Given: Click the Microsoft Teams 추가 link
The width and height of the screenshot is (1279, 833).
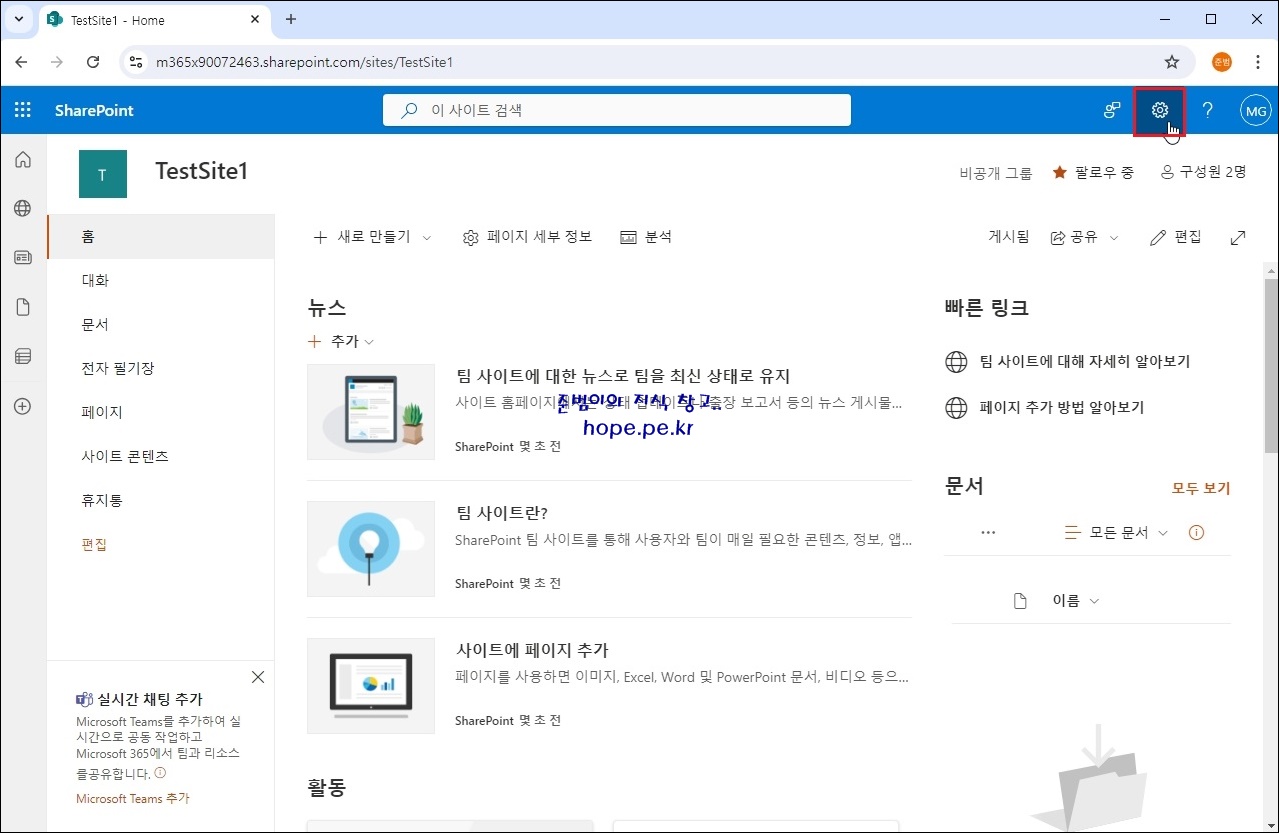Looking at the screenshot, I should [132, 798].
